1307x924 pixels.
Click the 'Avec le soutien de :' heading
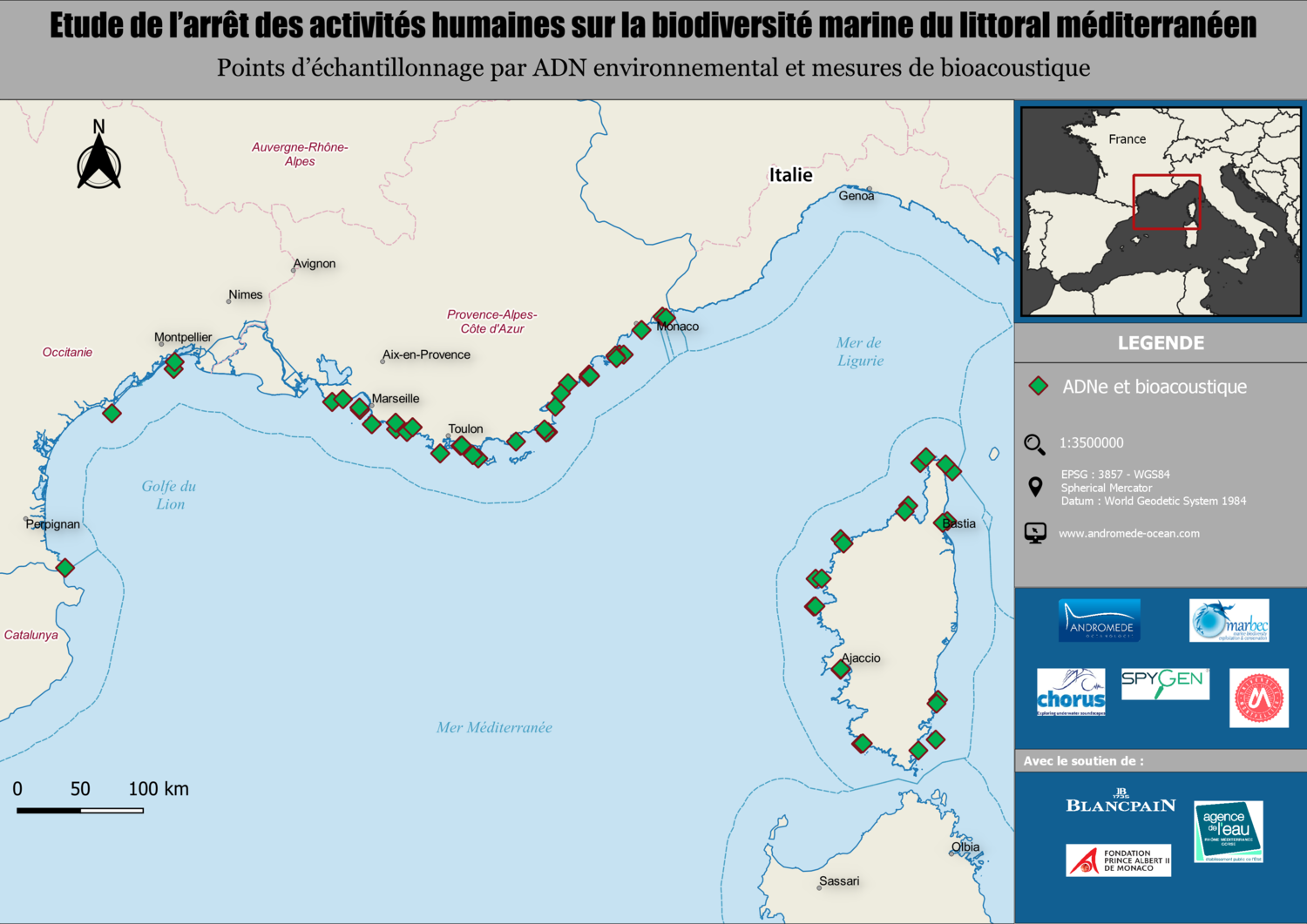[1083, 760]
